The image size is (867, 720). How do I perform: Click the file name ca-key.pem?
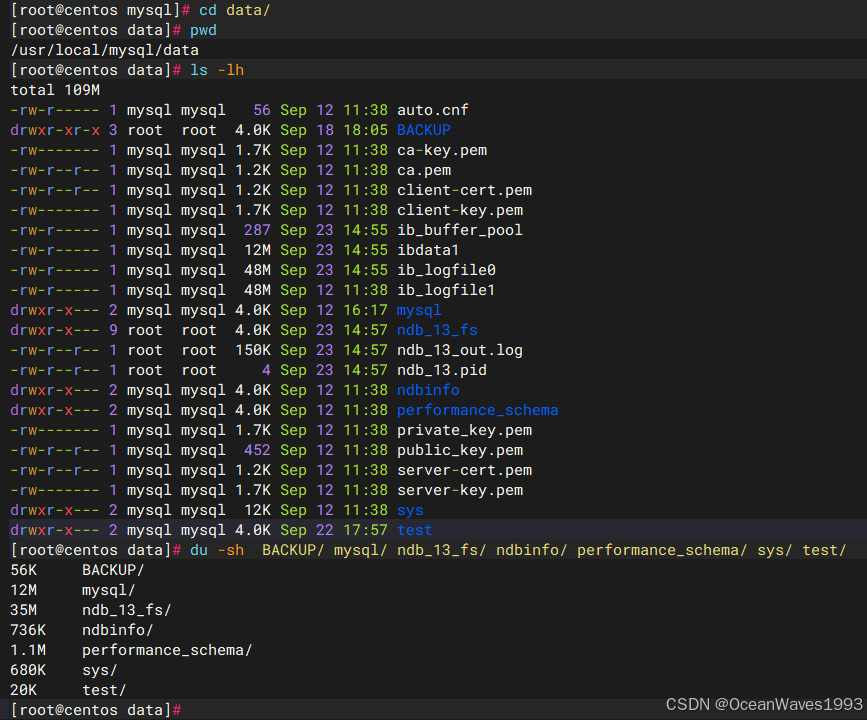tap(442, 150)
